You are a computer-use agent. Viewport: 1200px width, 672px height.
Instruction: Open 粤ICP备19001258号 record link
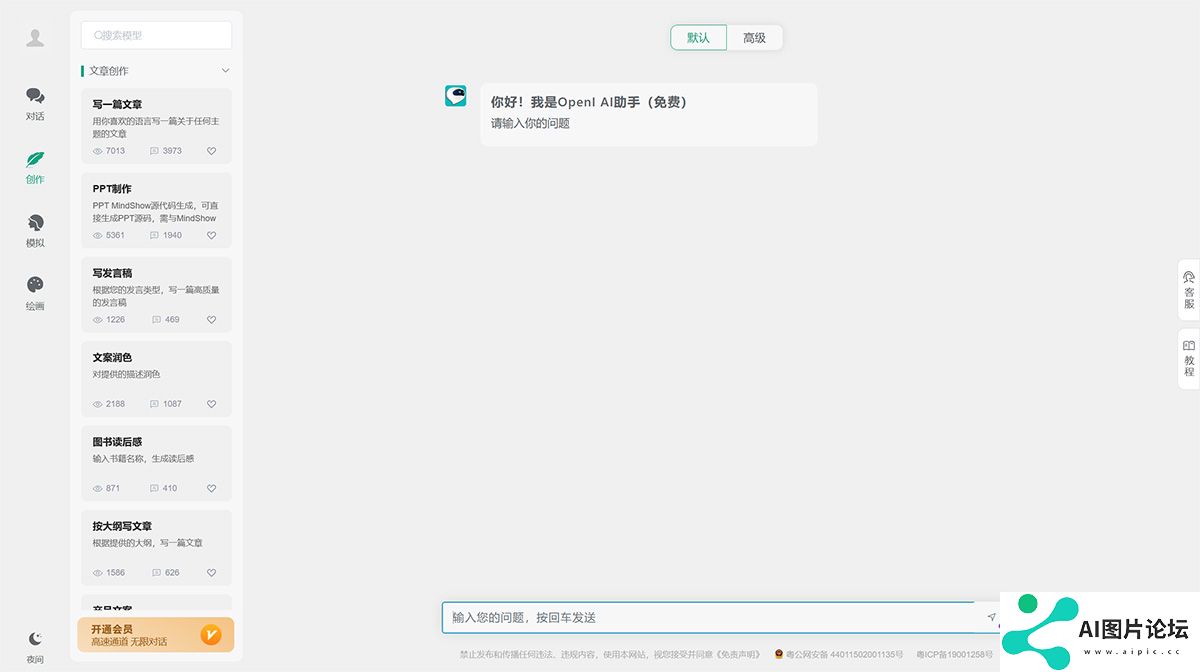[955, 654]
